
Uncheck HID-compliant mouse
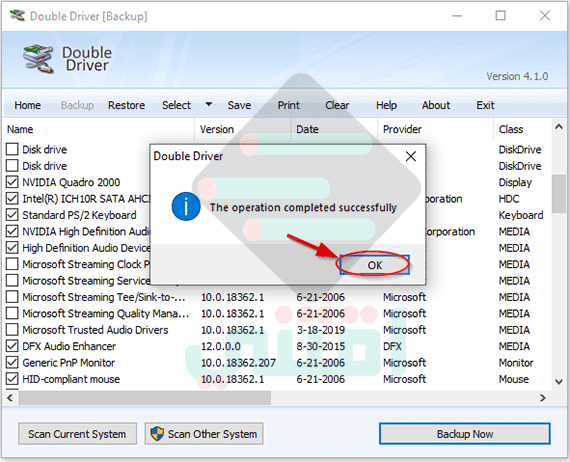point(12,379)
